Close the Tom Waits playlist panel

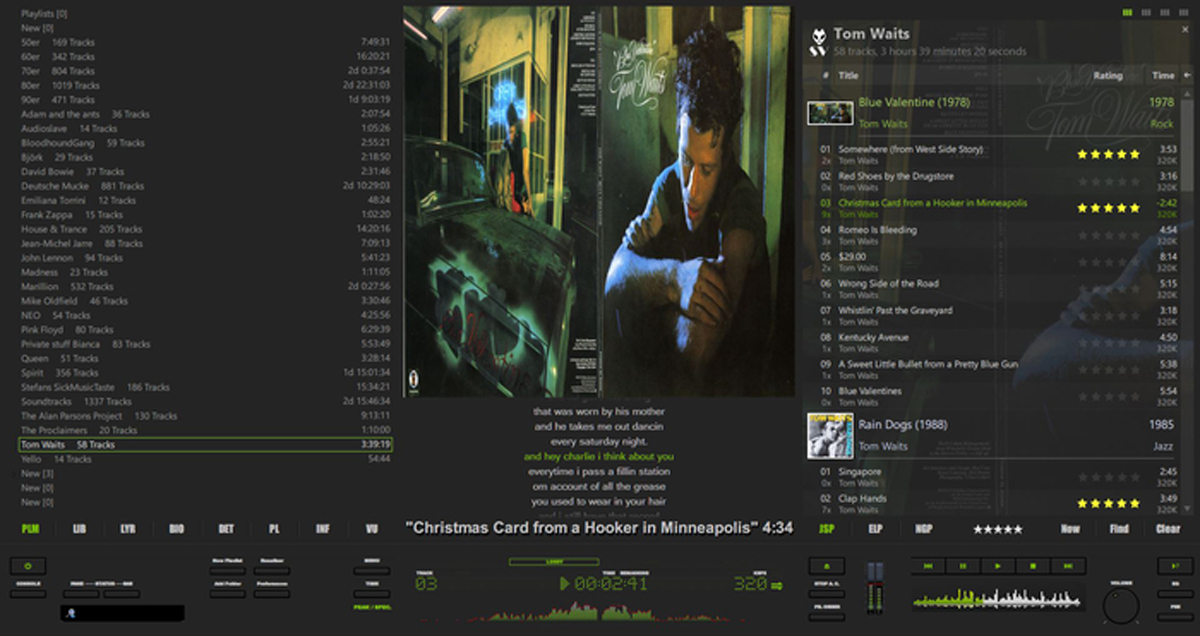tap(1185, 30)
